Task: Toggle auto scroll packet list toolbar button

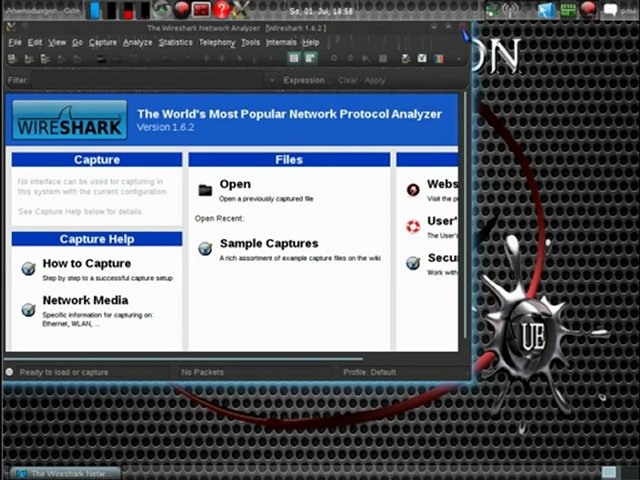Action: (310, 58)
